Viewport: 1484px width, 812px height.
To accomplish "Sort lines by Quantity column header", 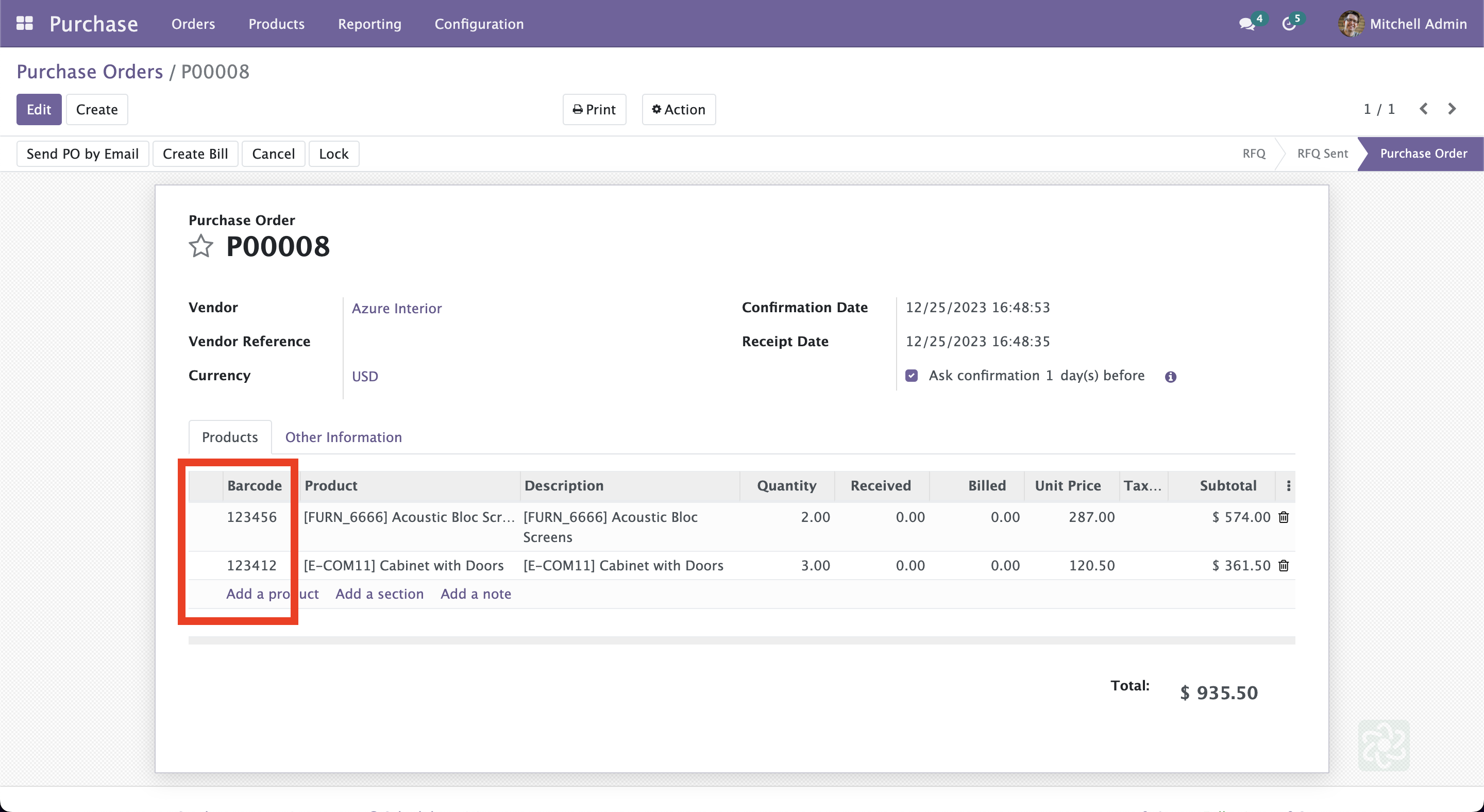I will pyautogui.click(x=786, y=486).
